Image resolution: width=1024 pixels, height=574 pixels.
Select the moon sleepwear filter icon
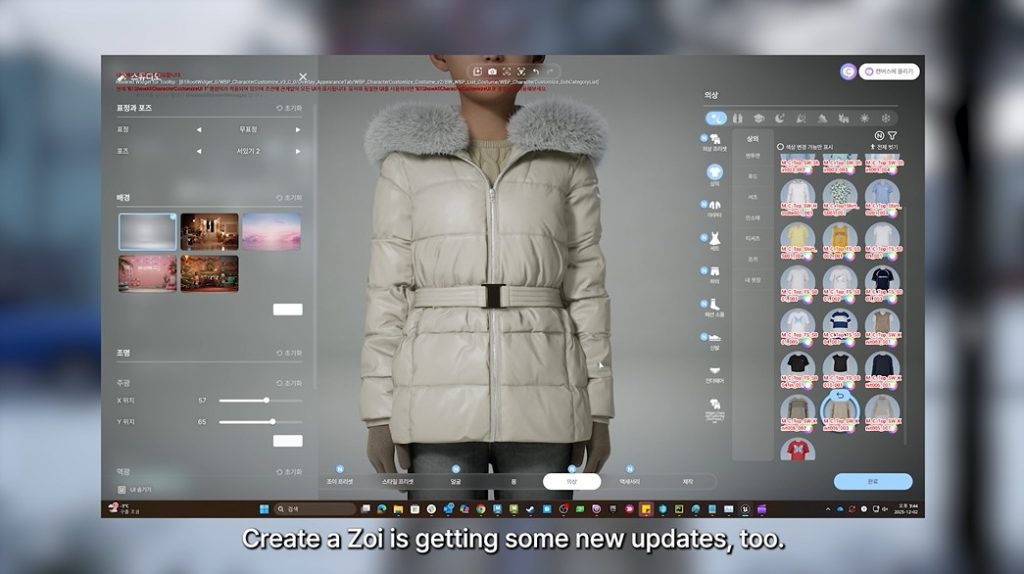[x=779, y=118]
